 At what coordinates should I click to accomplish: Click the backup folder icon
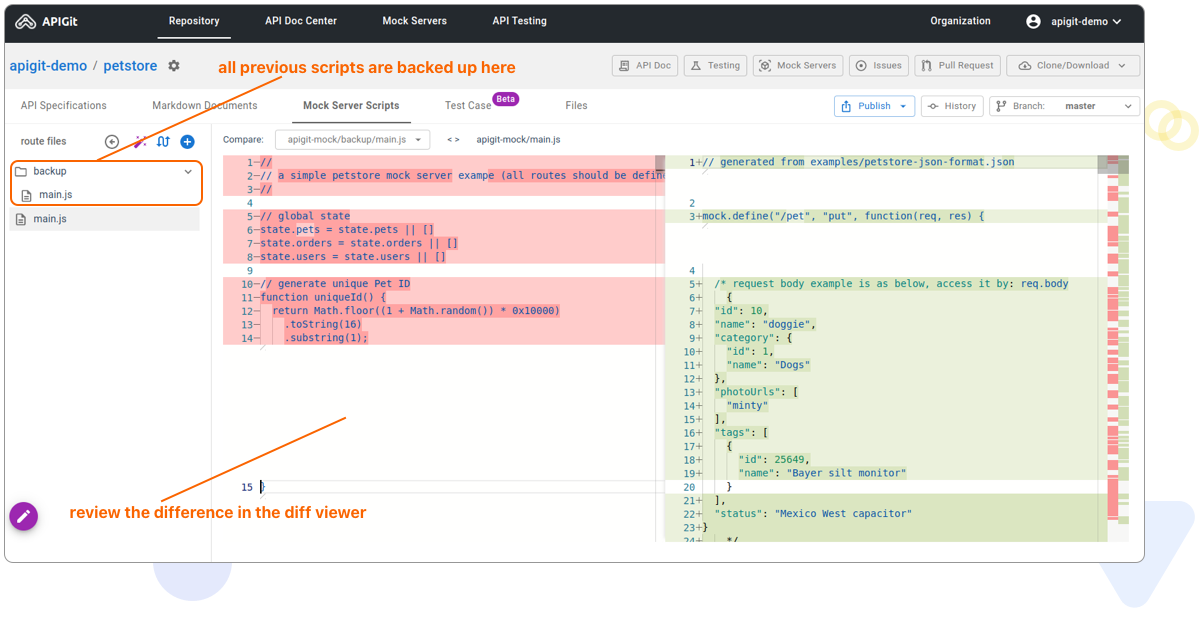(x=21, y=172)
